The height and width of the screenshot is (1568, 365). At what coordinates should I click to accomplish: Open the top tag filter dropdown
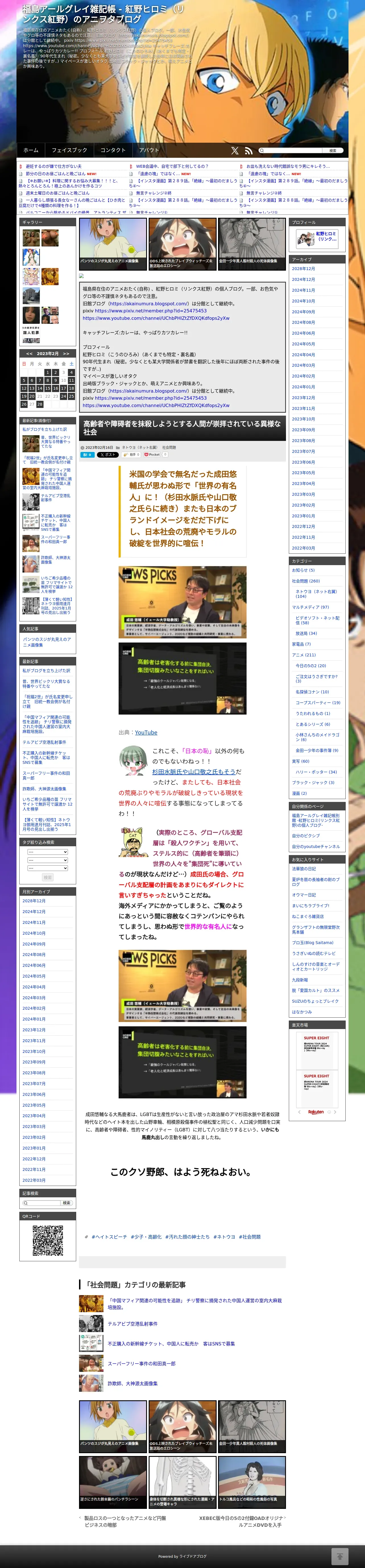point(47,852)
